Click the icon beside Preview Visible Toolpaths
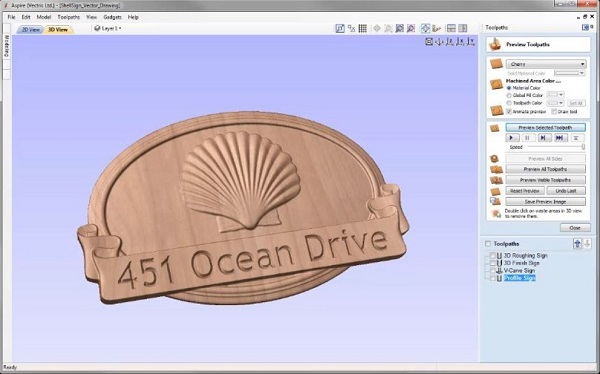Image resolution: width=600 pixels, height=374 pixels. (x=496, y=180)
